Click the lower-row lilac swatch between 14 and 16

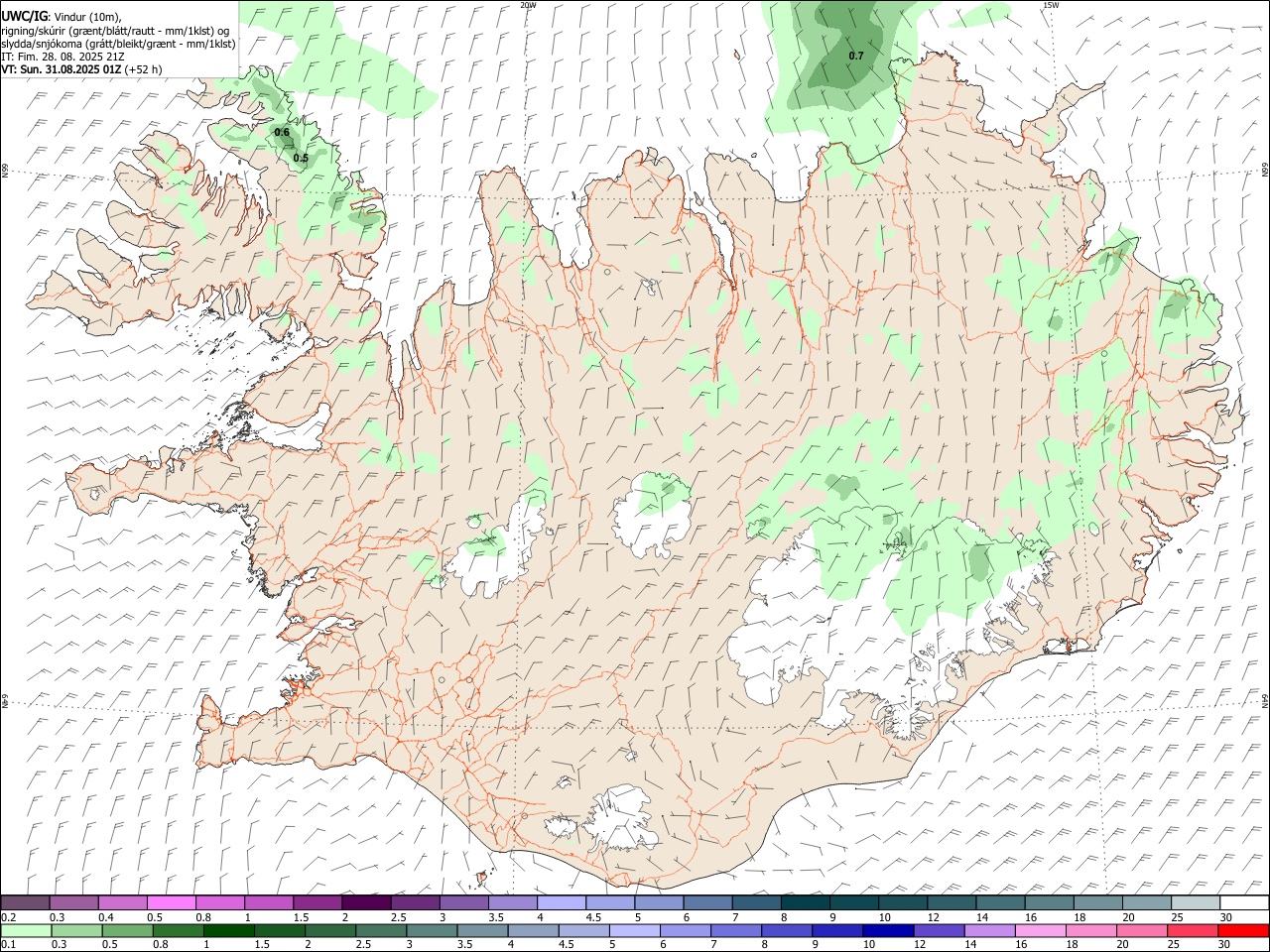click(x=989, y=931)
